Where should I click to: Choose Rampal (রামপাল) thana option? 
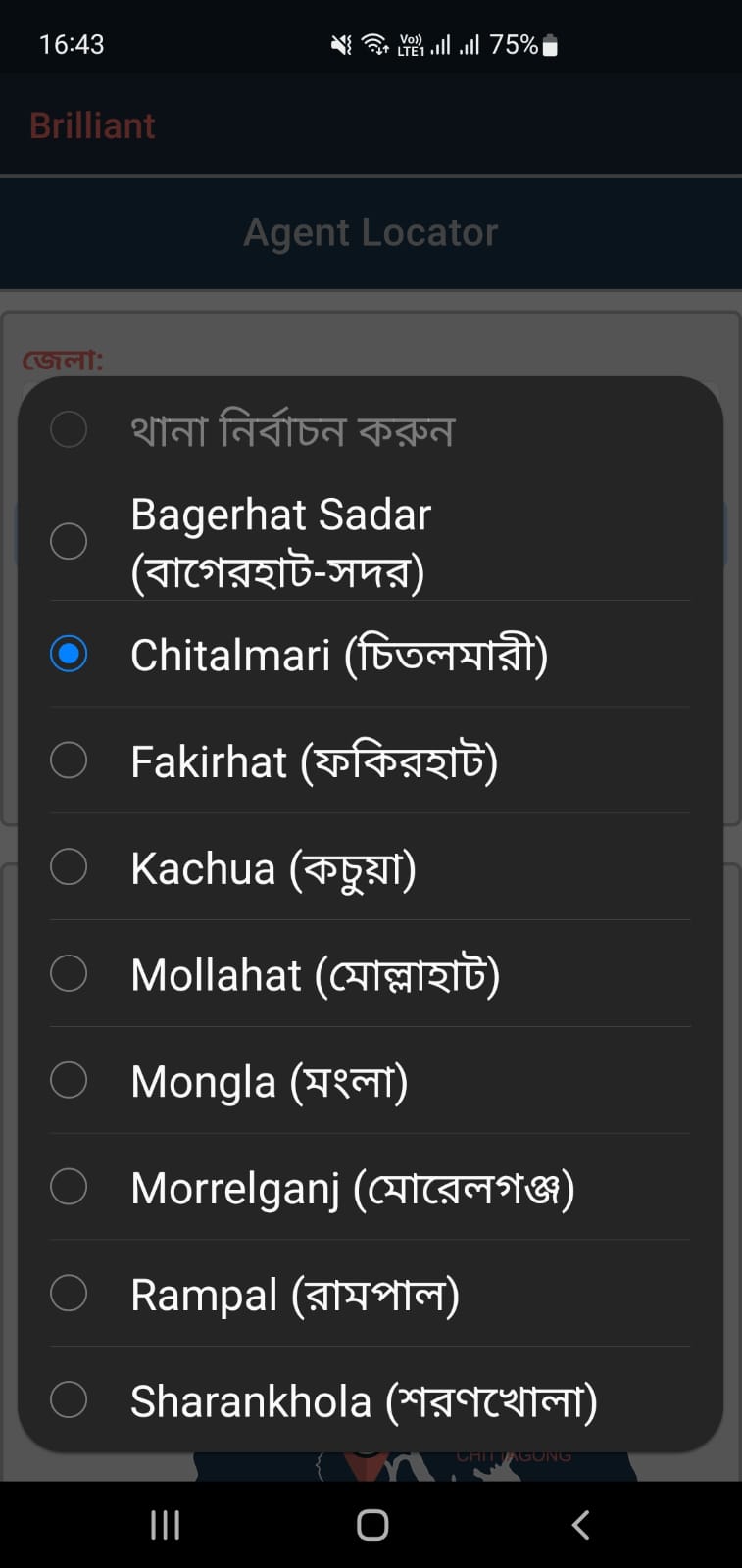click(294, 1295)
